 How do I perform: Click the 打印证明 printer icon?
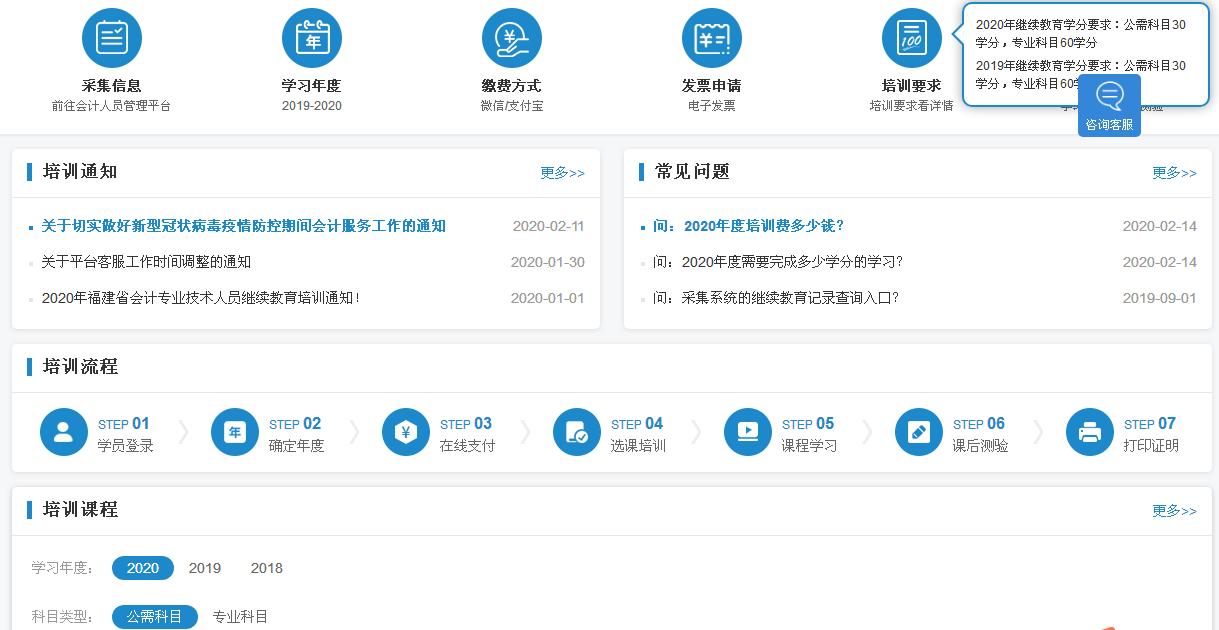point(1089,432)
